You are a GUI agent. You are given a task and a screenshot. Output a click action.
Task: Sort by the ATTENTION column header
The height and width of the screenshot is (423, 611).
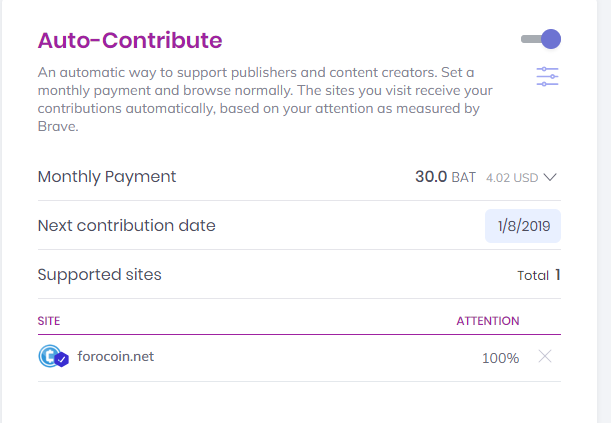tap(488, 321)
